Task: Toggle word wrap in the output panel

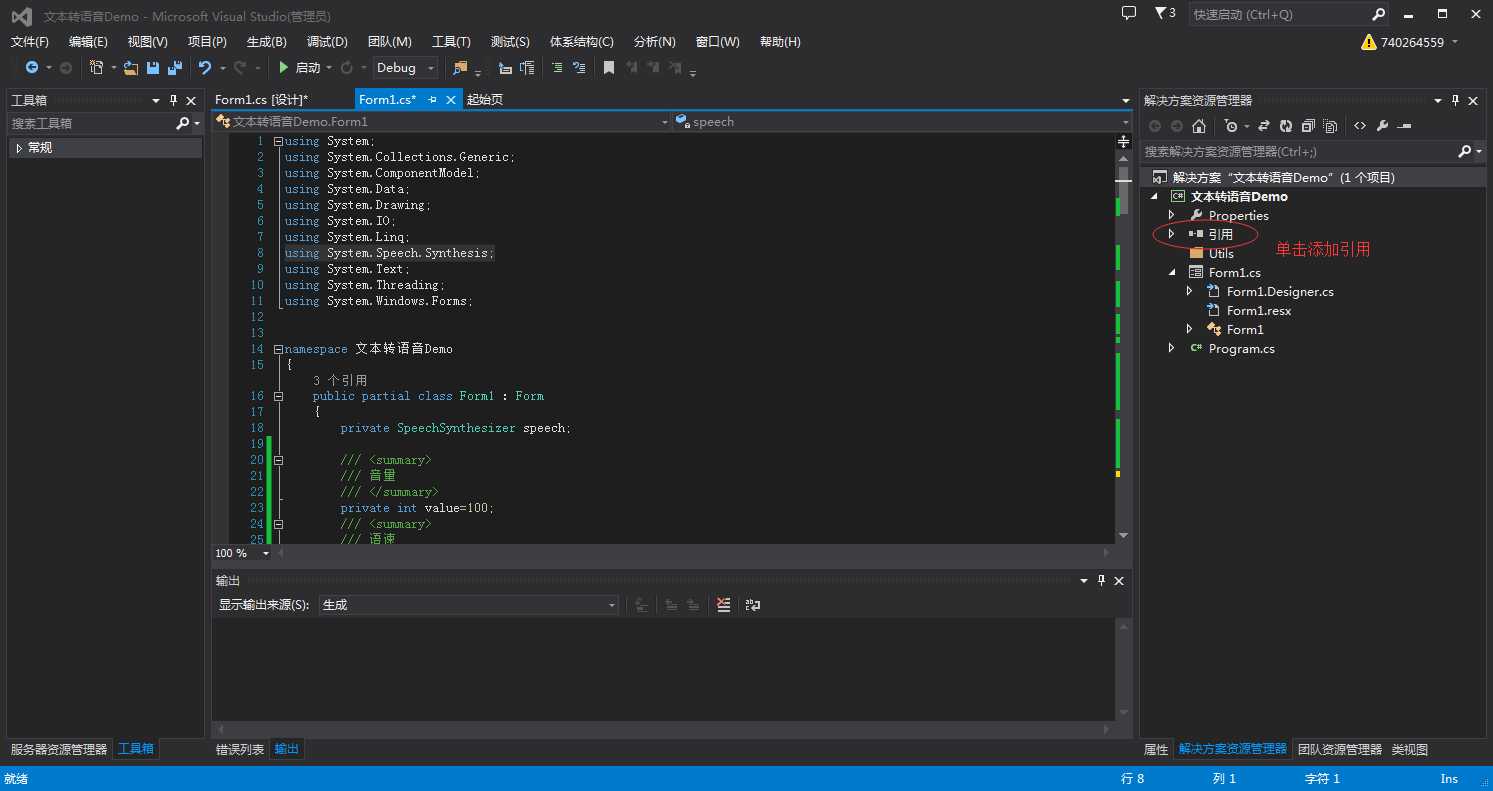Action: (753, 605)
